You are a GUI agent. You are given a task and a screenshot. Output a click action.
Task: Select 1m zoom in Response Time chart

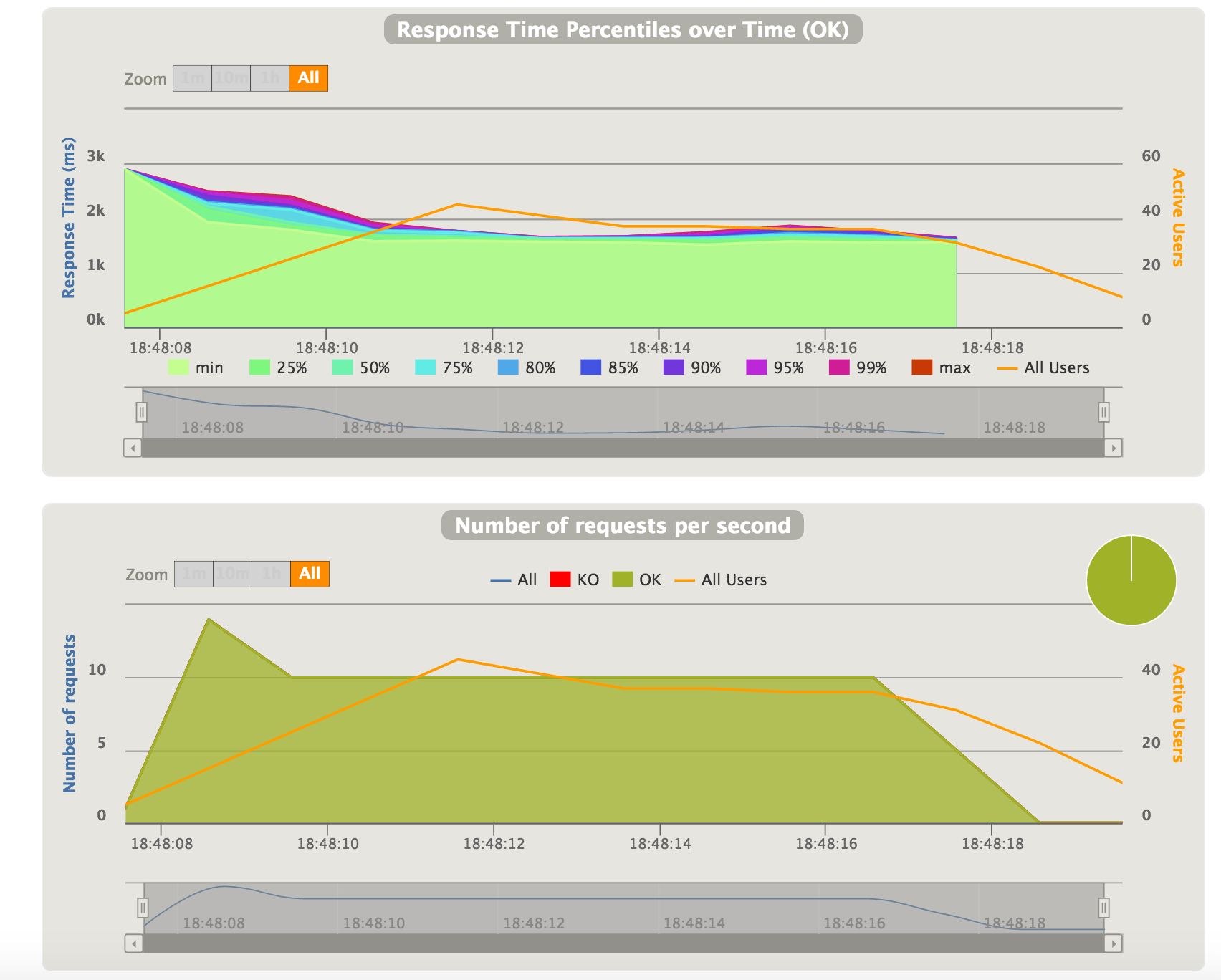point(192,78)
